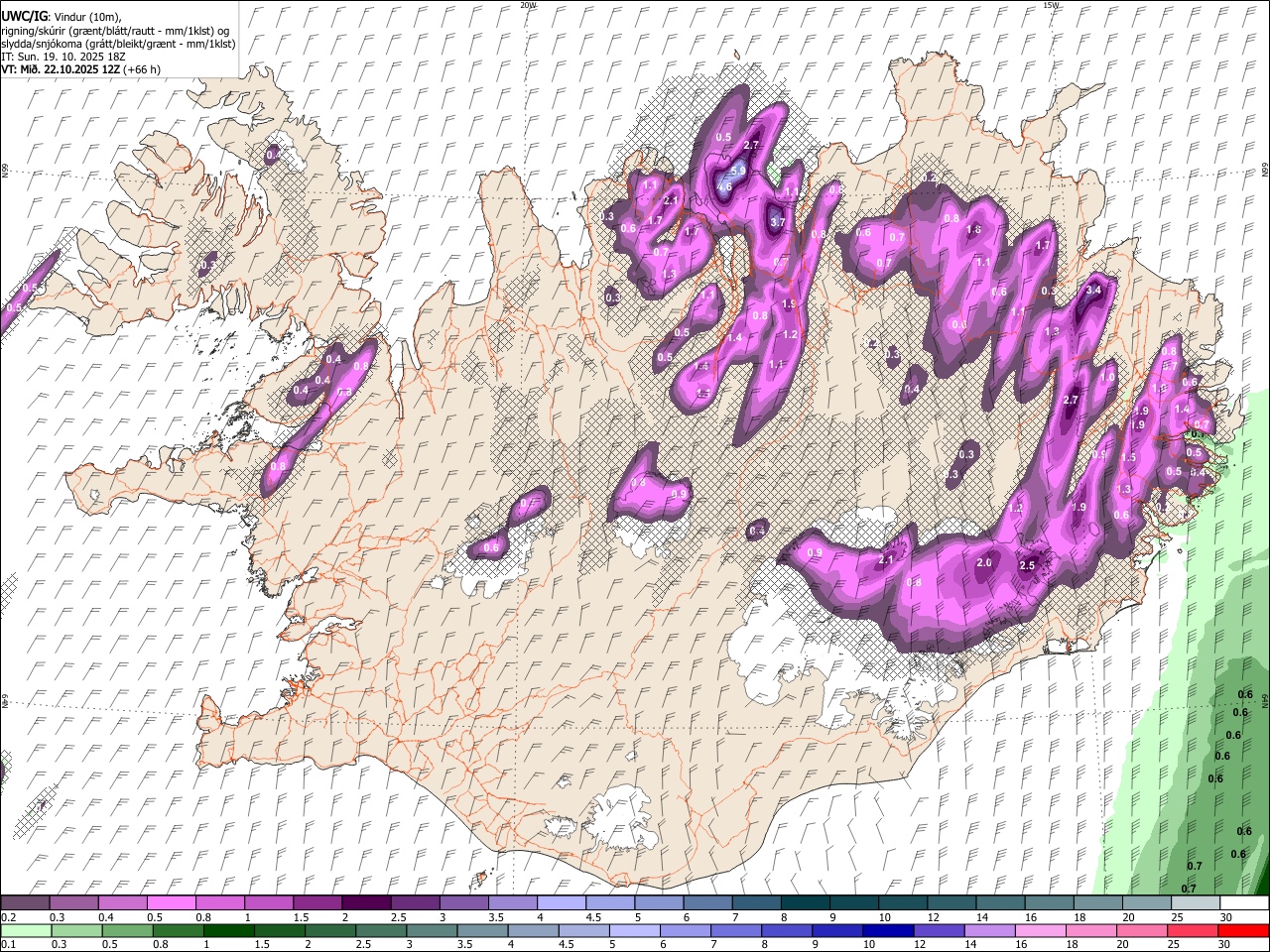The height and width of the screenshot is (952, 1270).
Task: Select the '4.6' snowfall value label
Action: point(724,186)
